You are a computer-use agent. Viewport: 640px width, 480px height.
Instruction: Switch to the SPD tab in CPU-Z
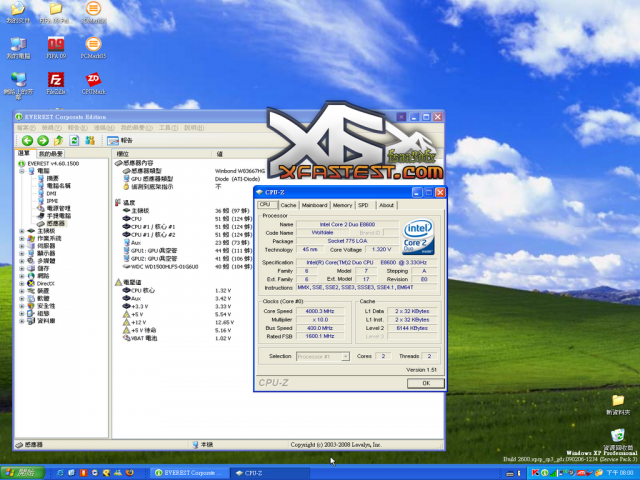click(x=363, y=205)
